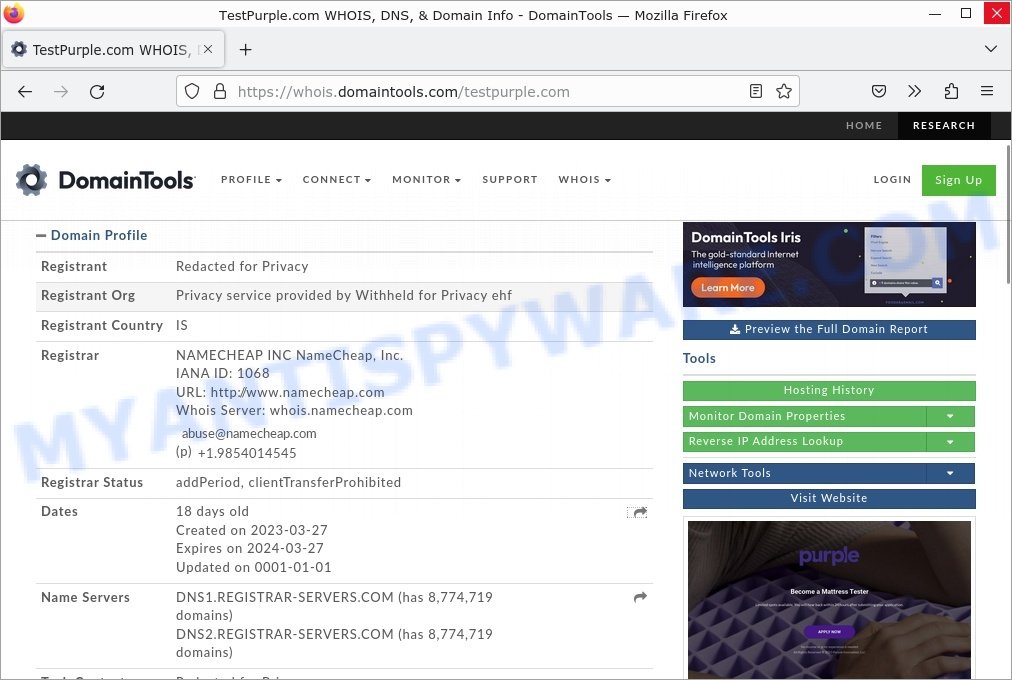Click the Network Tools button
Screen dimensions: 1012x680
[x=804, y=474]
